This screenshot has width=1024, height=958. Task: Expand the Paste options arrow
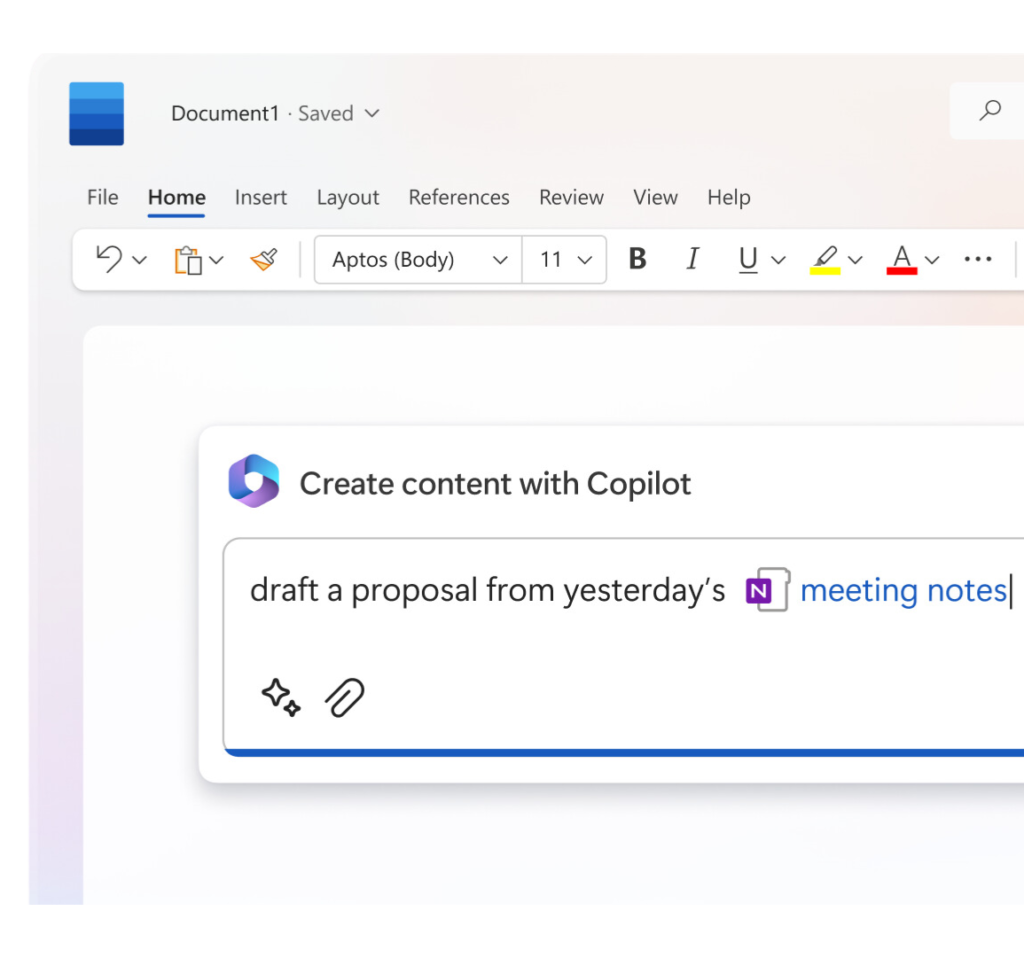click(216, 260)
